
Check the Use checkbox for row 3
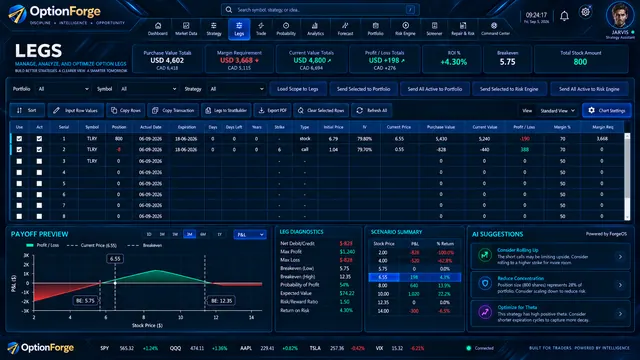pos(19,161)
